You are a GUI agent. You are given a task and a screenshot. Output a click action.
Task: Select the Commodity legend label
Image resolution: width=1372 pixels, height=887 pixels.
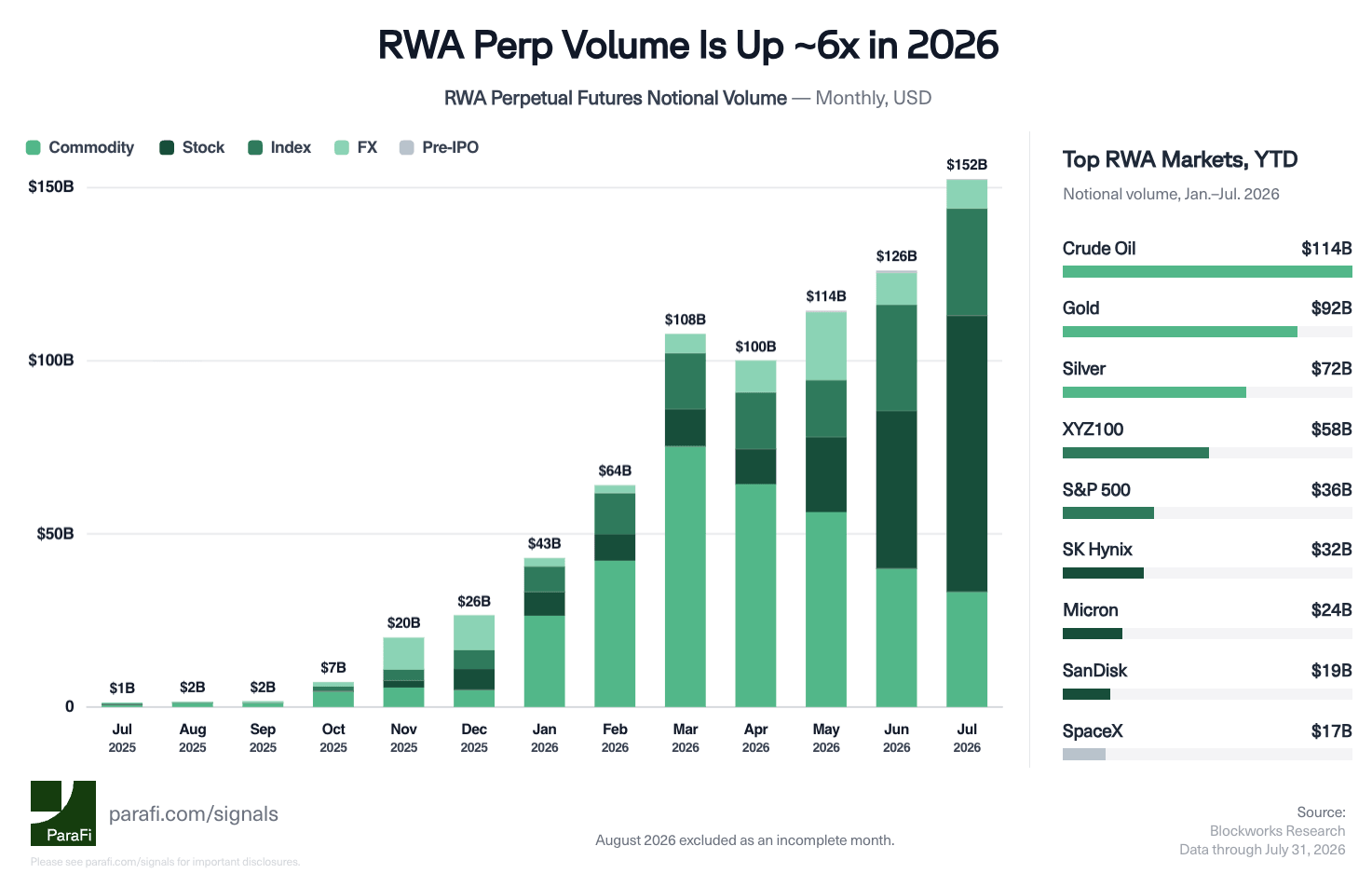pos(91,147)
